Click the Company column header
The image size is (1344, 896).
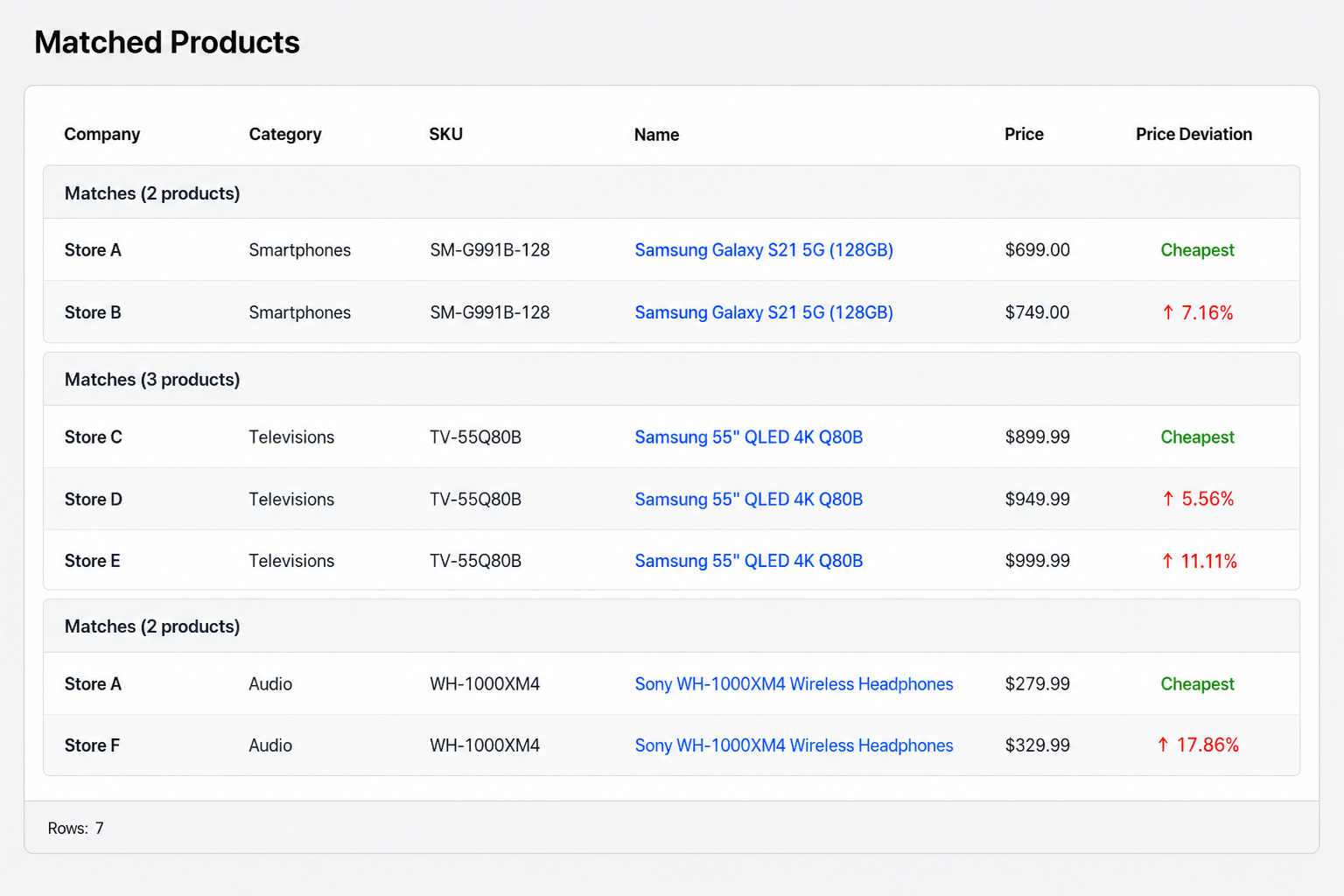point(102,134)
